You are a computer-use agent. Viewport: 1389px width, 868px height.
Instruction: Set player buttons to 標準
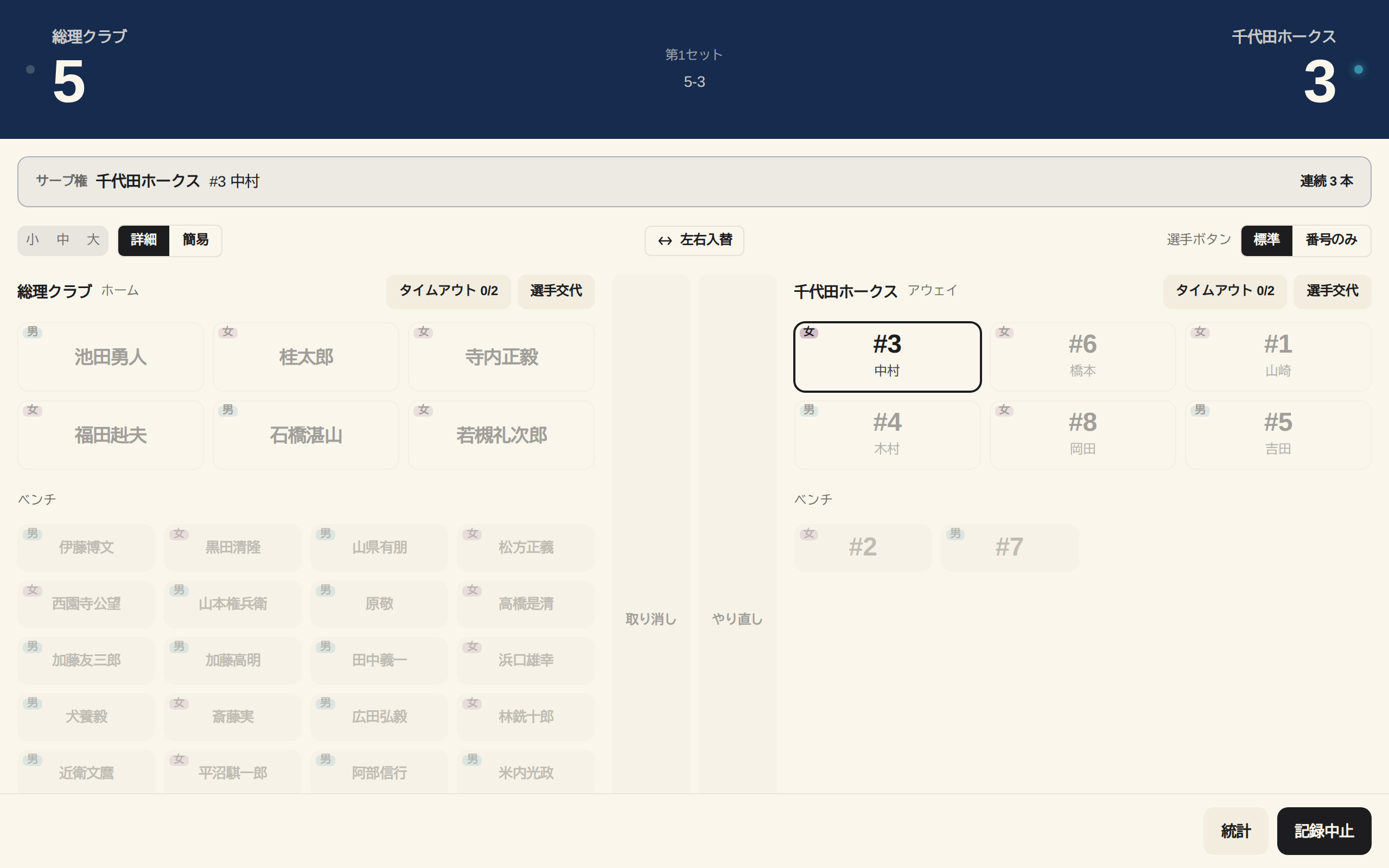click(x=1266, y=240)
